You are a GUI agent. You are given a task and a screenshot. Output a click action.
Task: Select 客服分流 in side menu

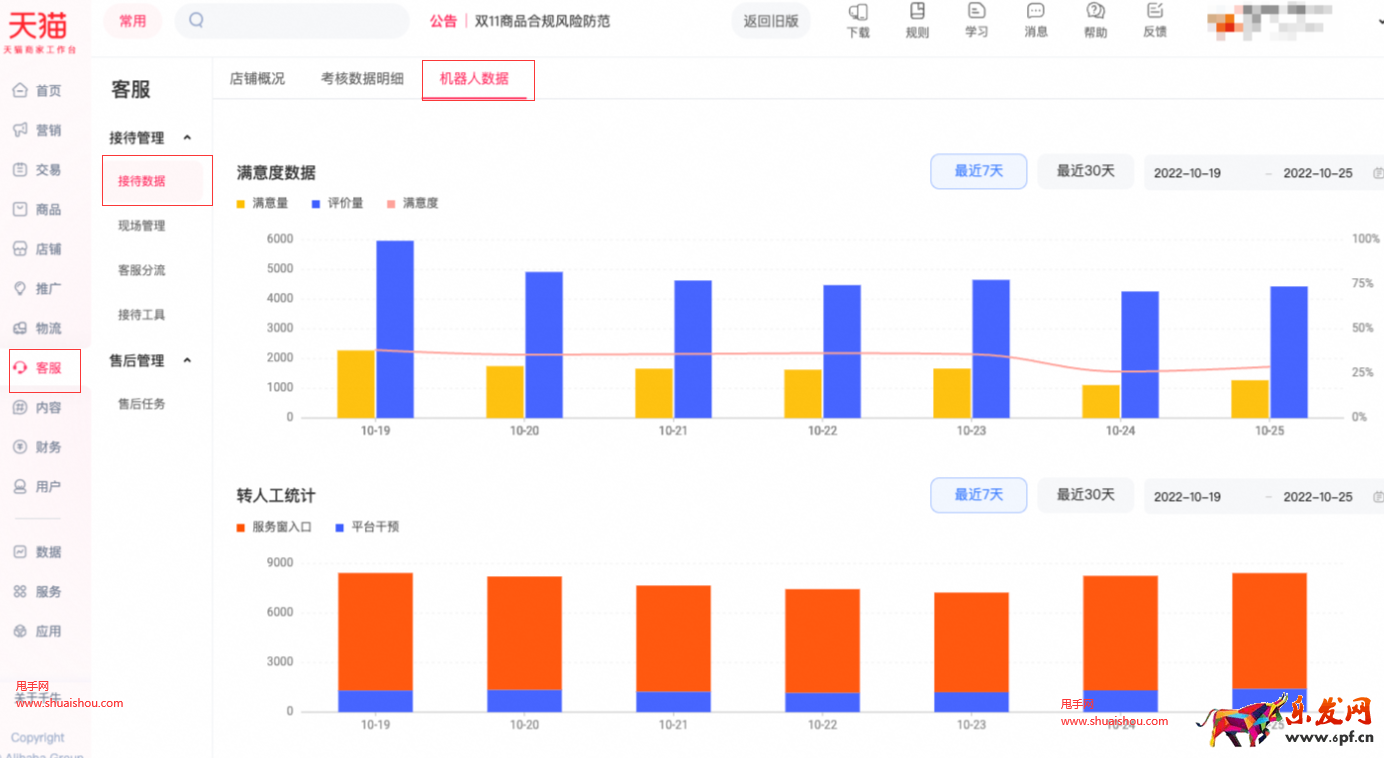tap(142, 270)
